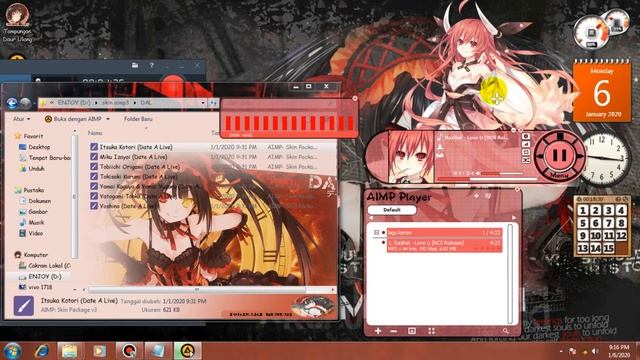This screenshot has width=640, height=360.
Task: Open the Atur dropdown menu
Action: (21, 119)
